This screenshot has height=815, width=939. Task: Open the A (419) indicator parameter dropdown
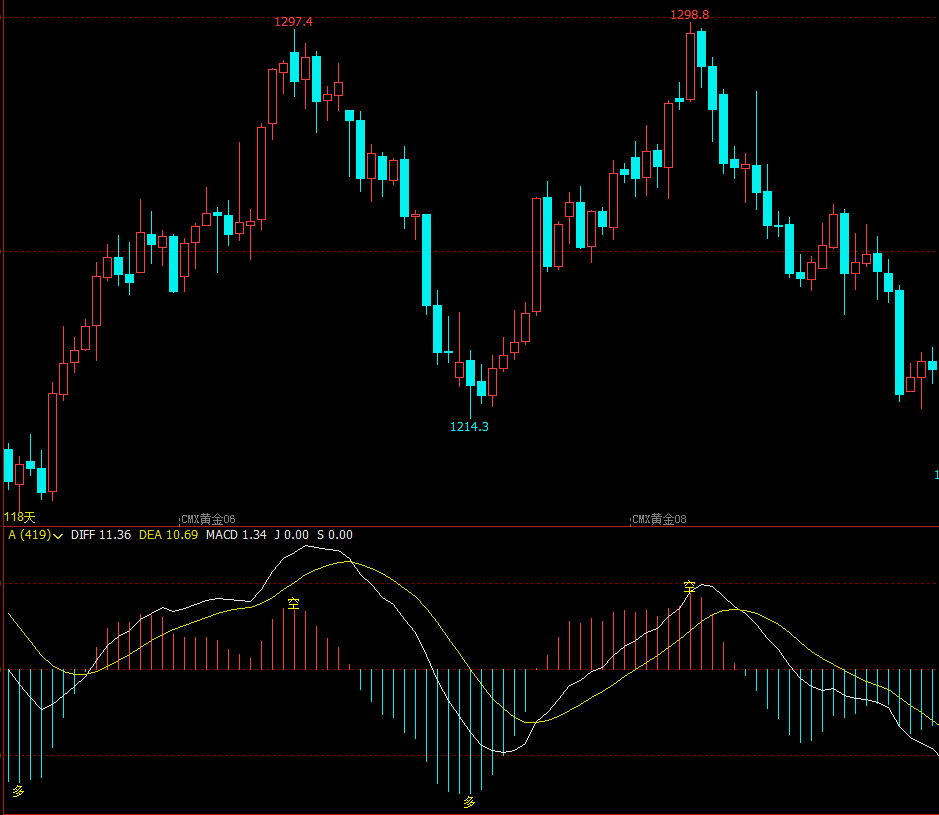(x=35, y=535)
